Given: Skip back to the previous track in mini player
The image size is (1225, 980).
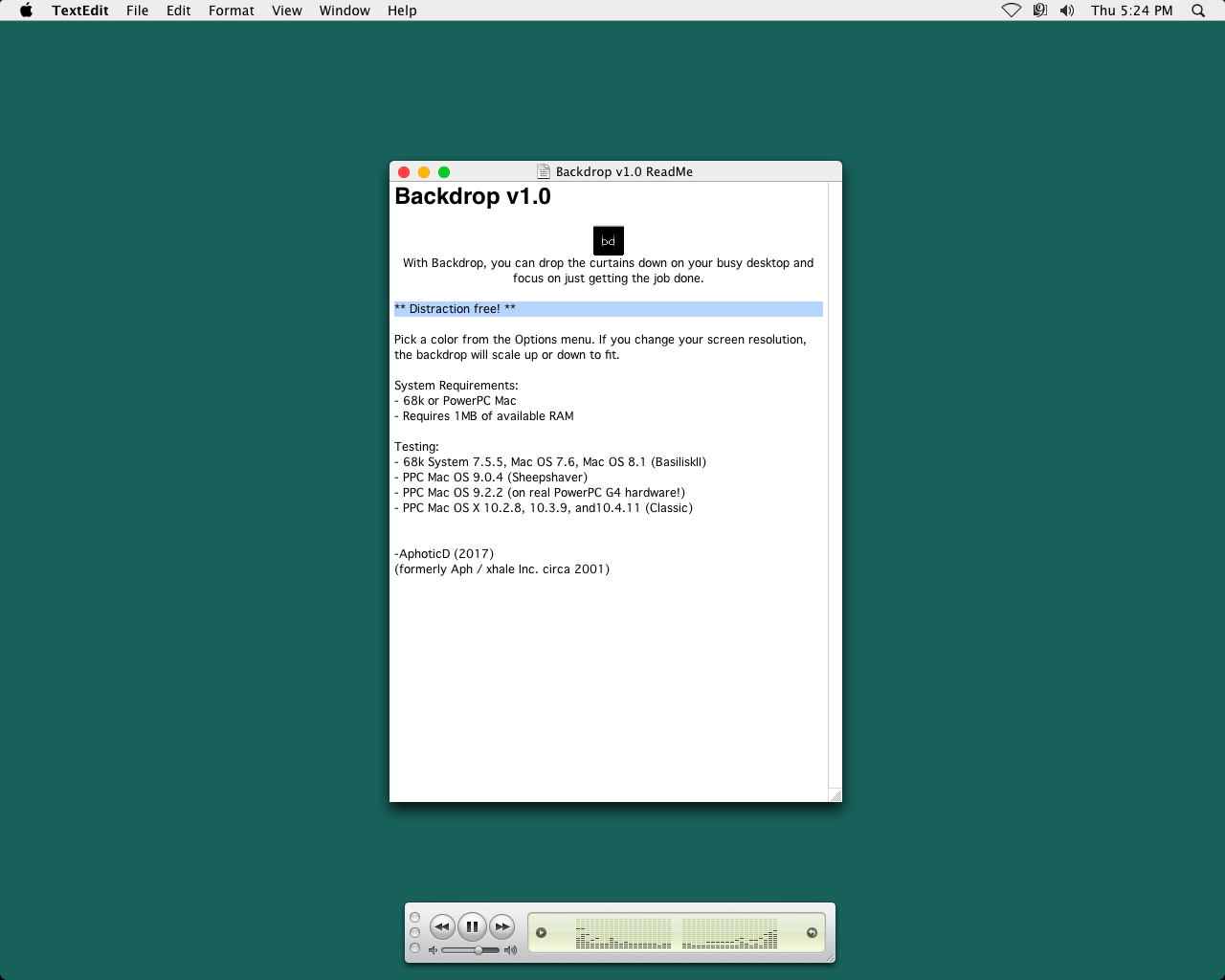Looking at the screenshot, I should point(442,926).
